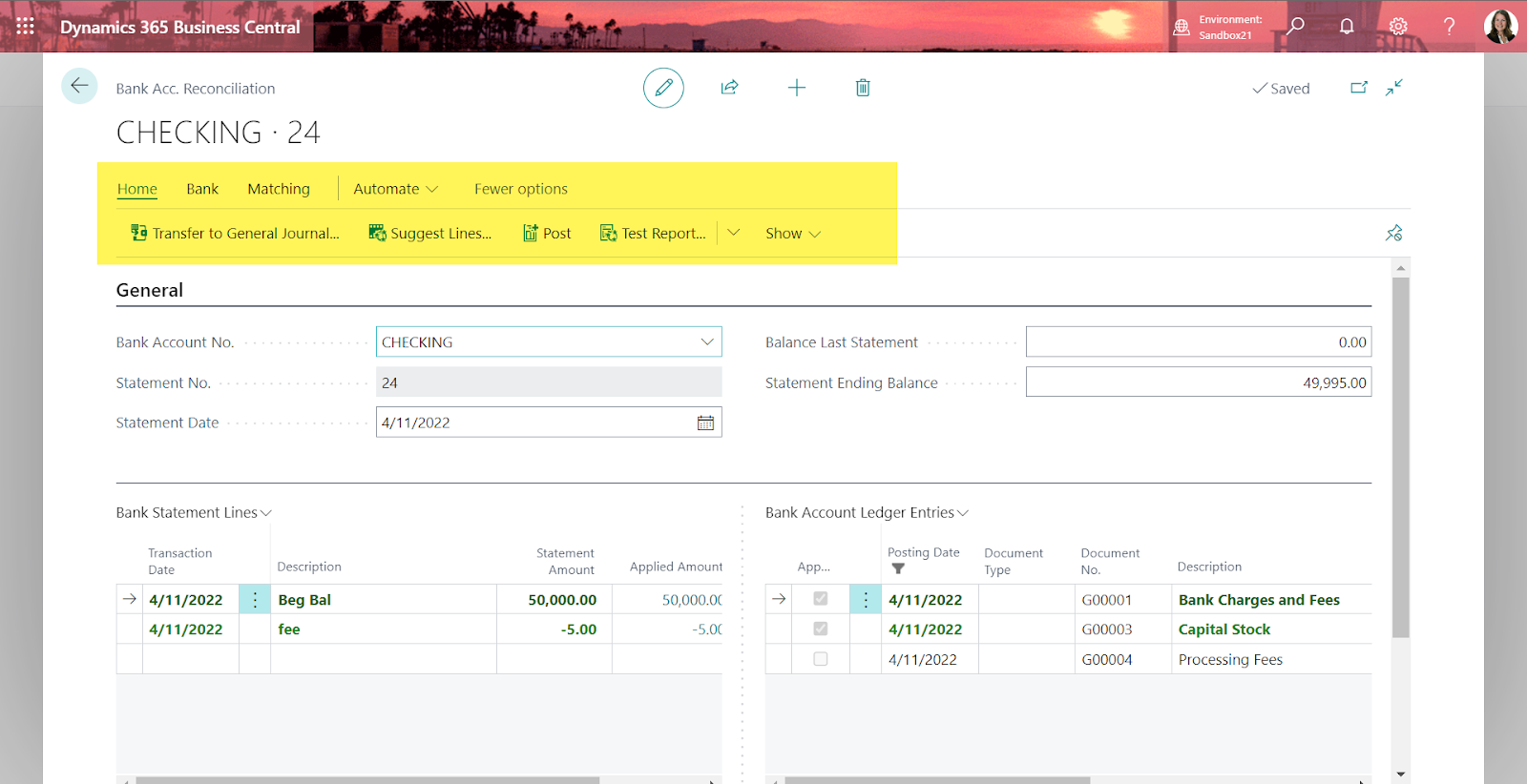Viewport: 1527px width, 784px height.
Task: Select the Bank tab
Action: pyautogui.click(x=202, y=189)
